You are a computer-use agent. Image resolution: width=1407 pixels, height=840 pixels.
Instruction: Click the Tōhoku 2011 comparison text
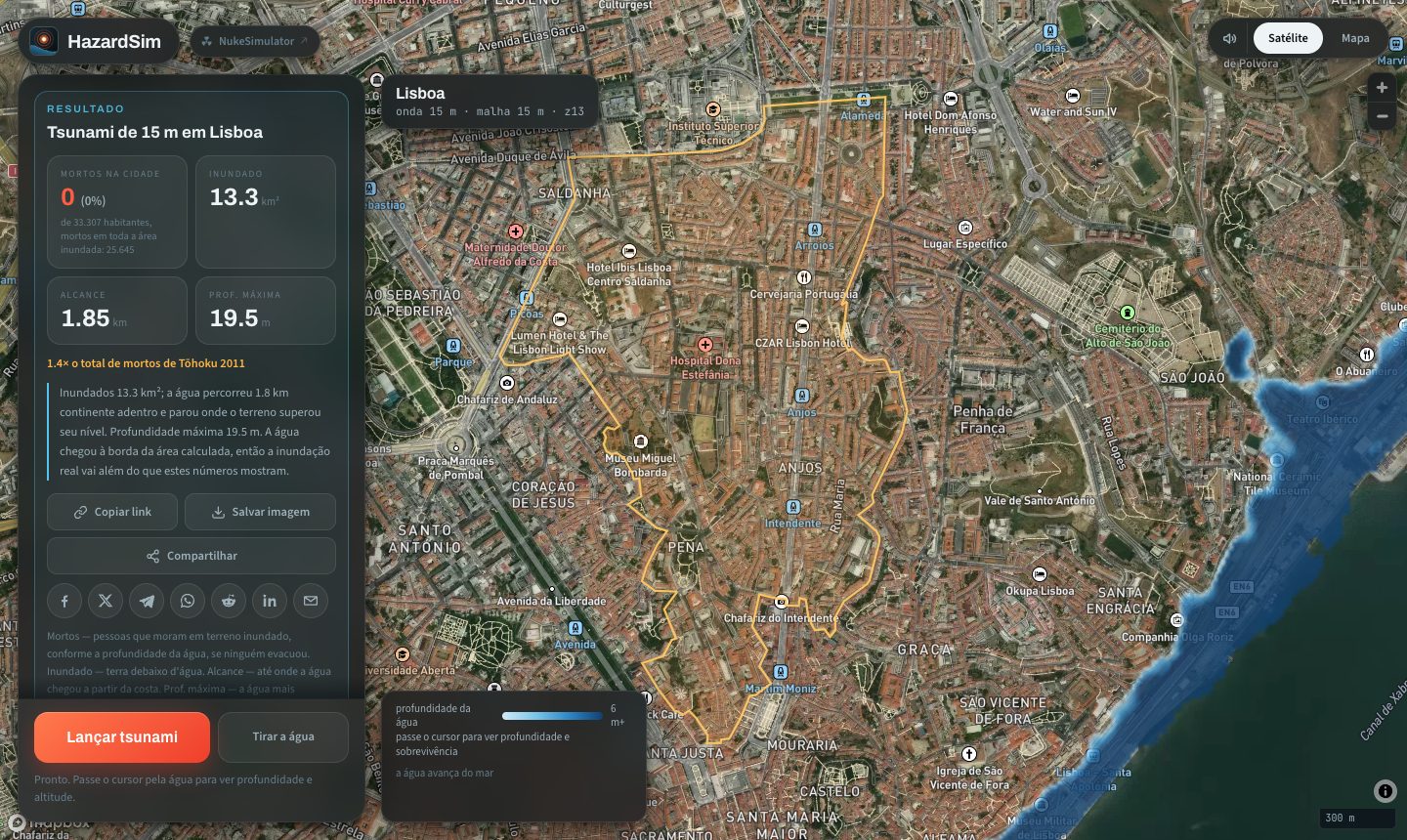(x=147, y=363)
